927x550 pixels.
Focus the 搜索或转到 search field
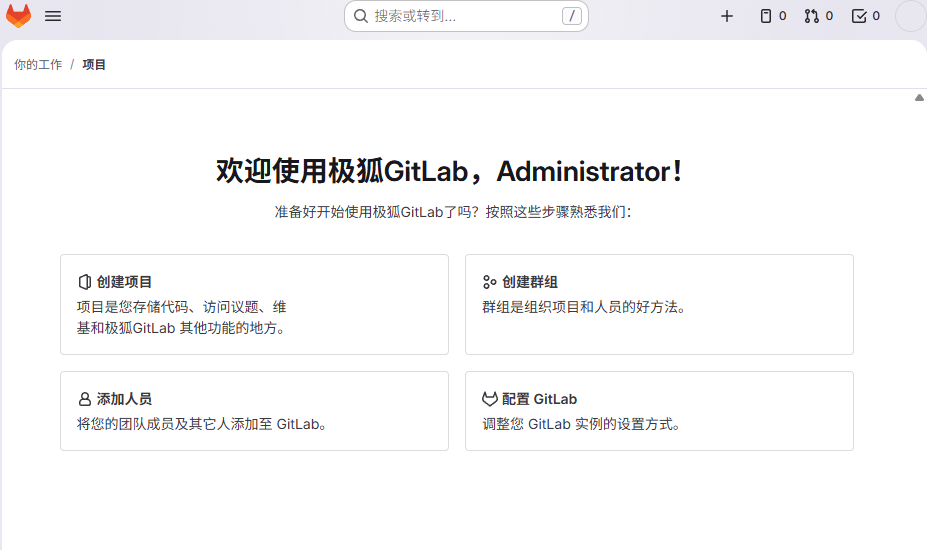click(x=466, y=16)
